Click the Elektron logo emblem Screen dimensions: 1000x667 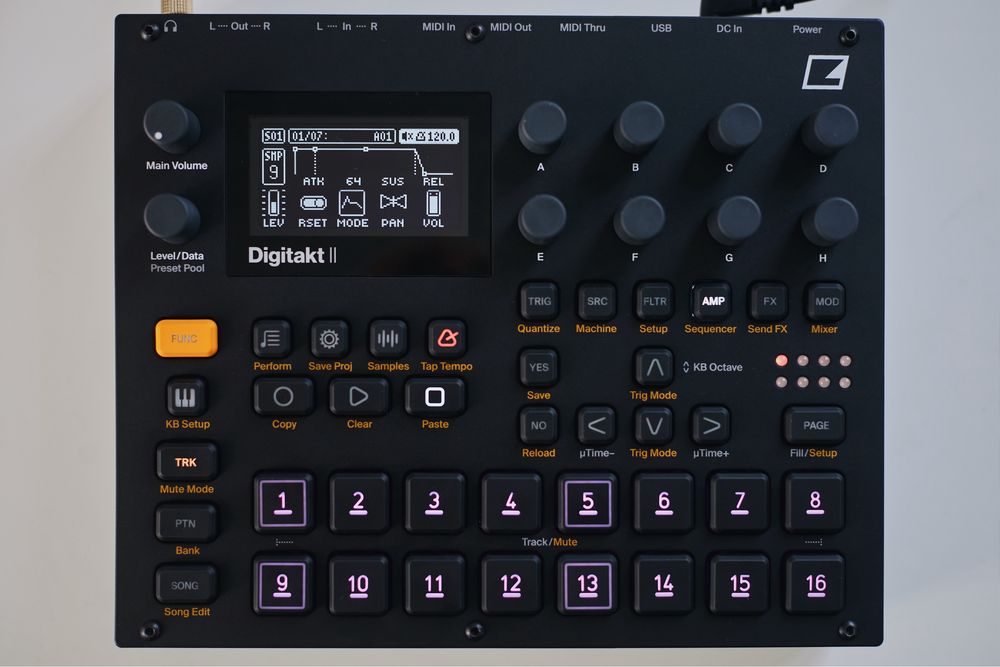(x=825, y=71)
